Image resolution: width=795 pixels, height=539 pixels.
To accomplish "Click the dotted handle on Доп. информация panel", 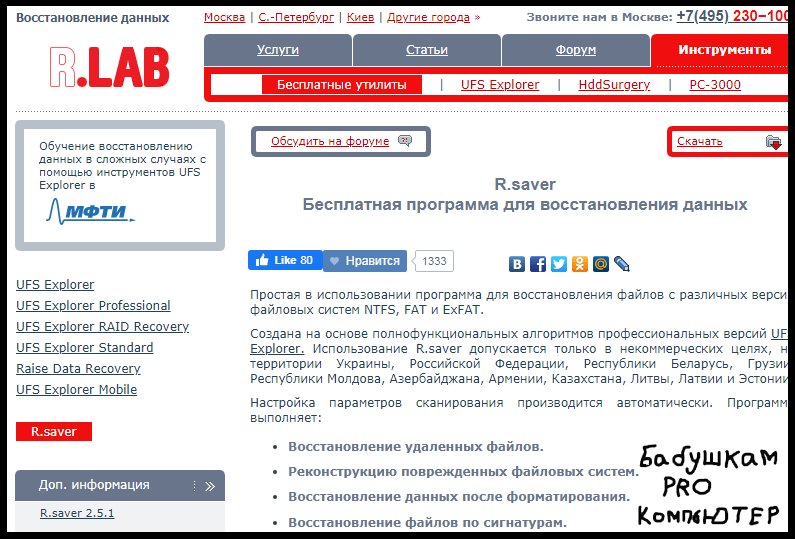I will [194, 486].
